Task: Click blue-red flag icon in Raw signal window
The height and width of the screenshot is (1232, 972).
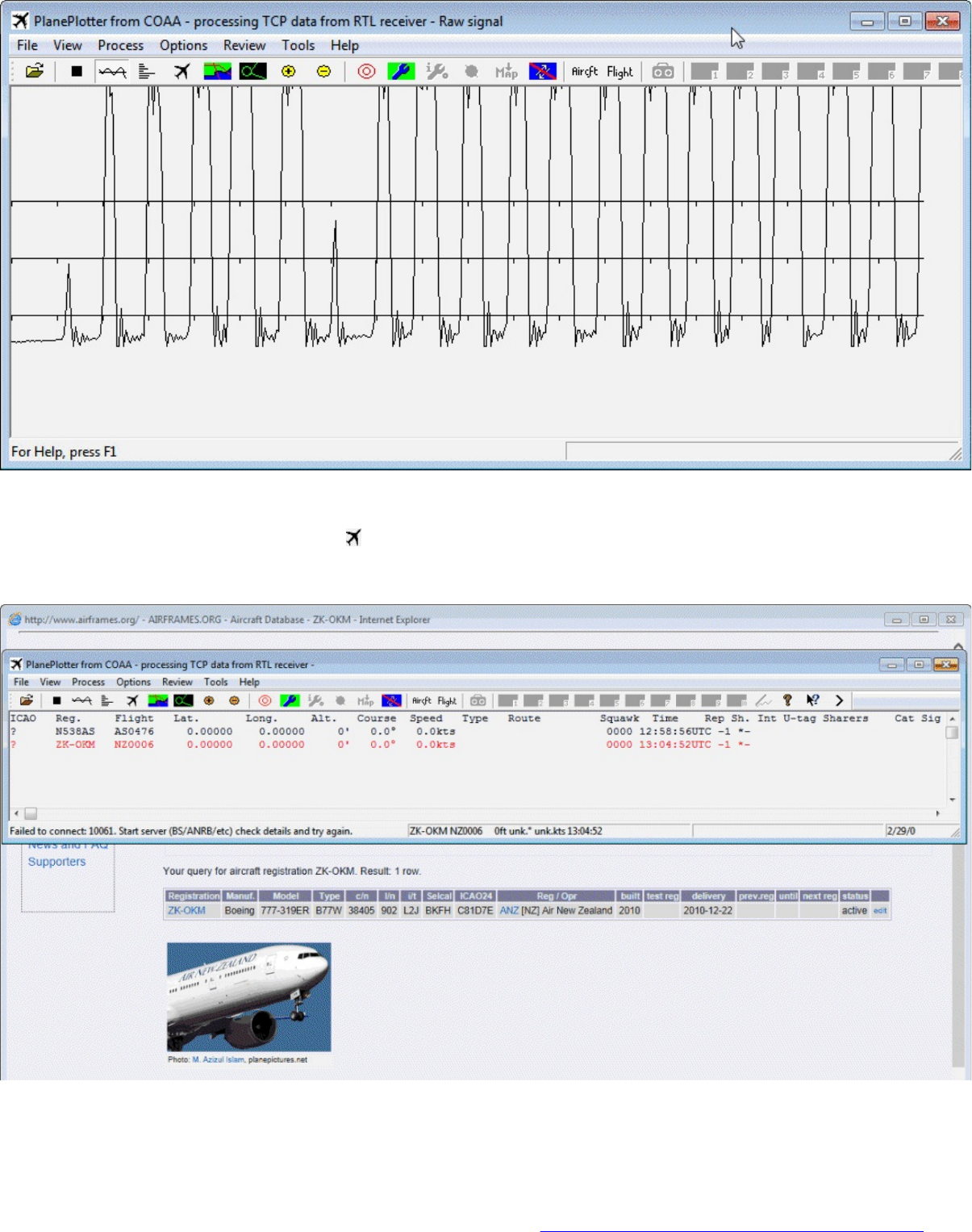Action: click(x=542, y=71)
